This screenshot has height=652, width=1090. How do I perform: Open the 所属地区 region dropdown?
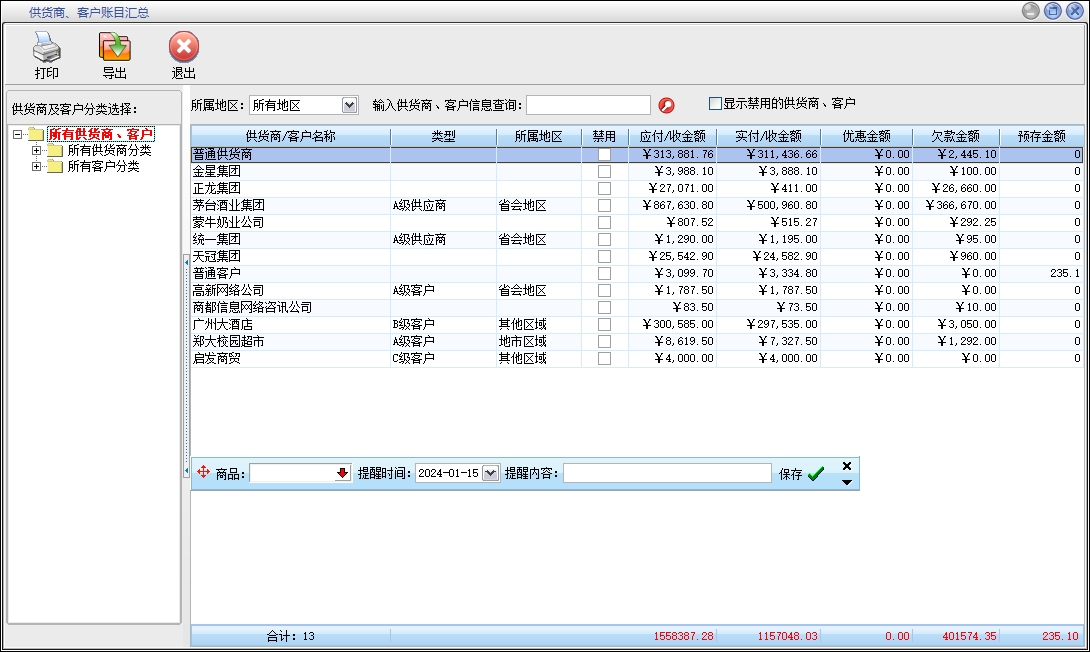click(x=349, y=105)
